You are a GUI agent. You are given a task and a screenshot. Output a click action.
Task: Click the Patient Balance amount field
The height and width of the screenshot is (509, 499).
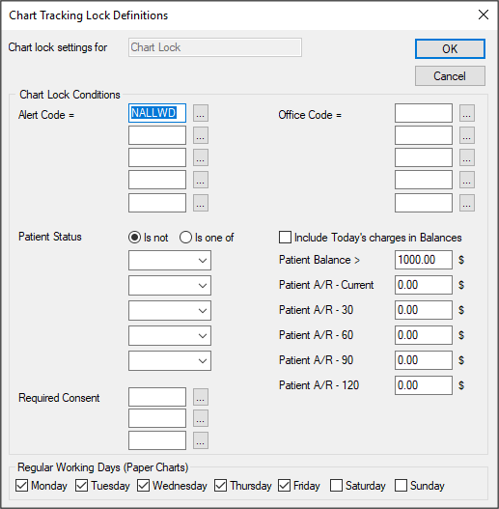coord(424,260)
